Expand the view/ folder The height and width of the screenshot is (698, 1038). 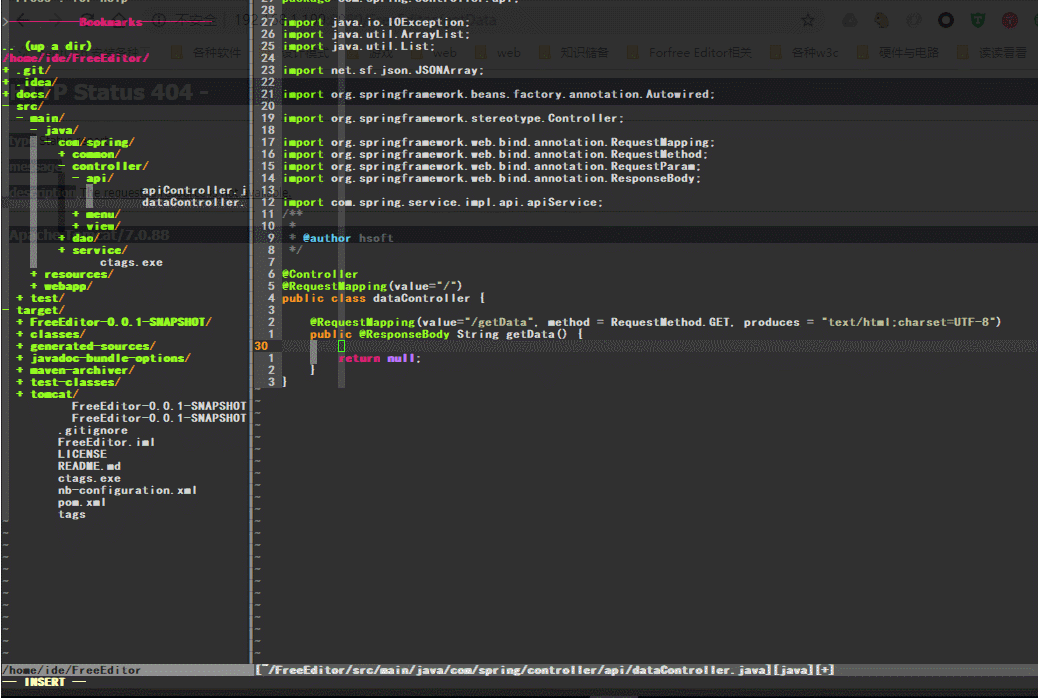point(103,226)
